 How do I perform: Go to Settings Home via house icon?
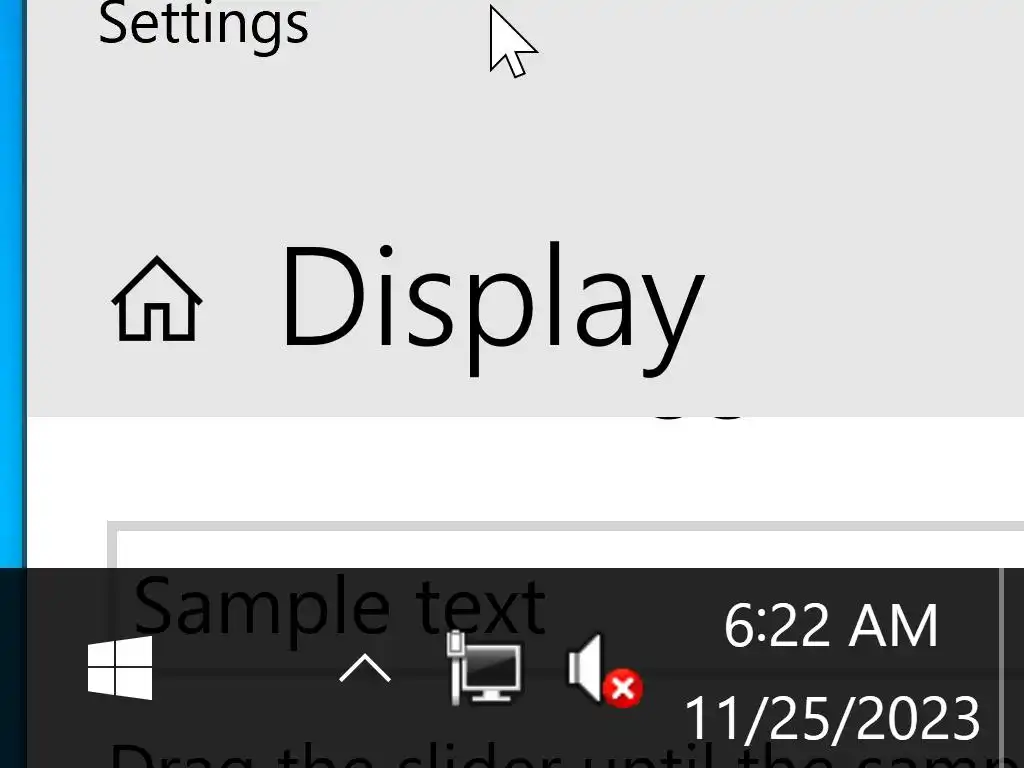157,298
